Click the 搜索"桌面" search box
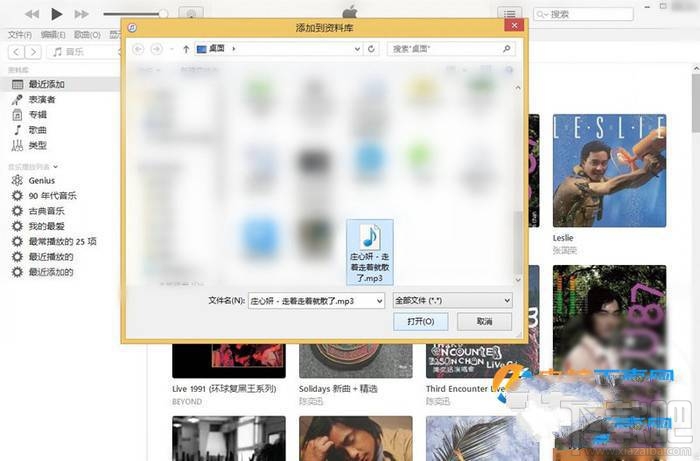Image resolution: width=700 pixels, height=461 pixels. pos(451,49)
